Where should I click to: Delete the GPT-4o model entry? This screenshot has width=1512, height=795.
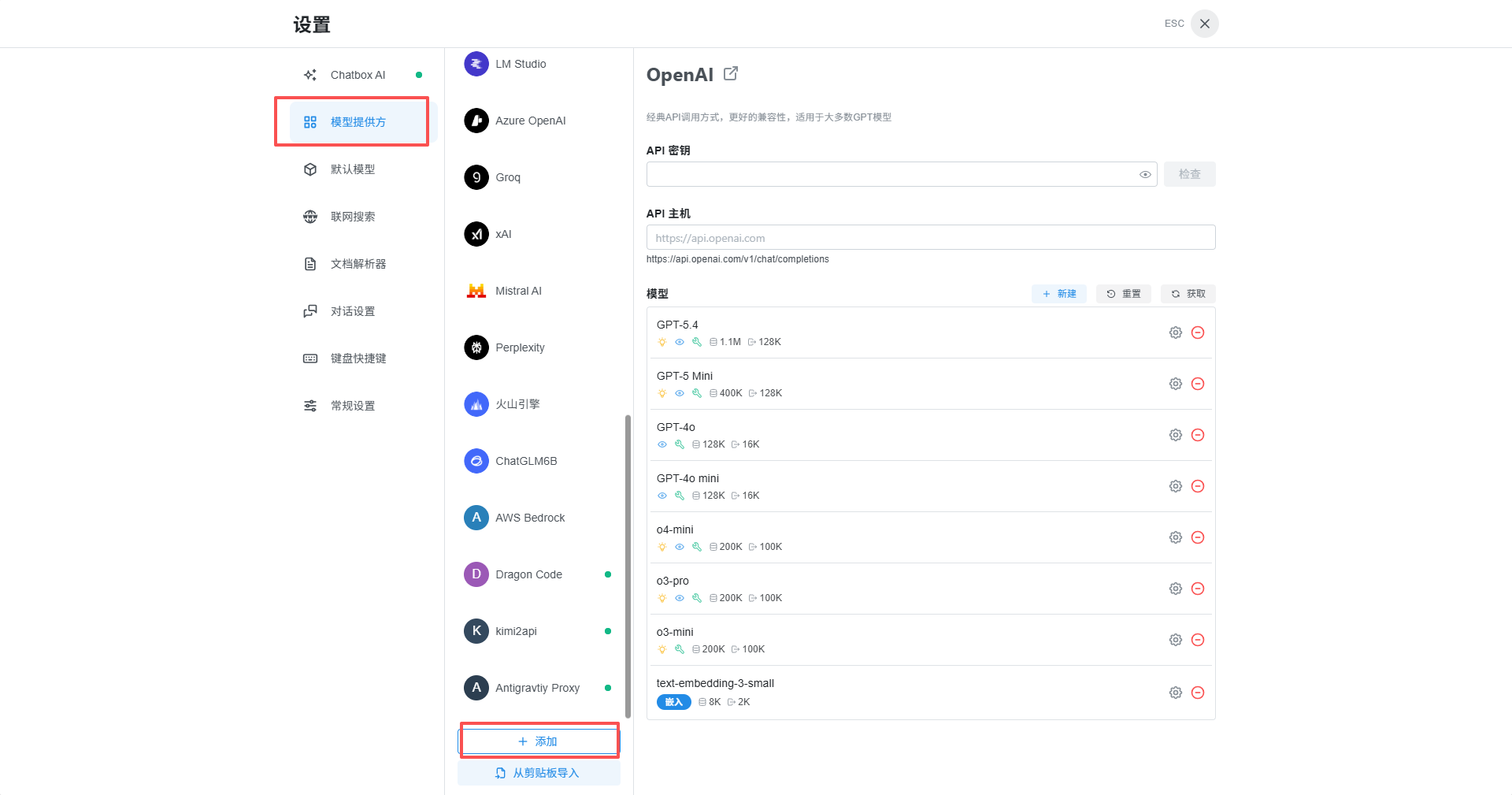click(1198, 435)
